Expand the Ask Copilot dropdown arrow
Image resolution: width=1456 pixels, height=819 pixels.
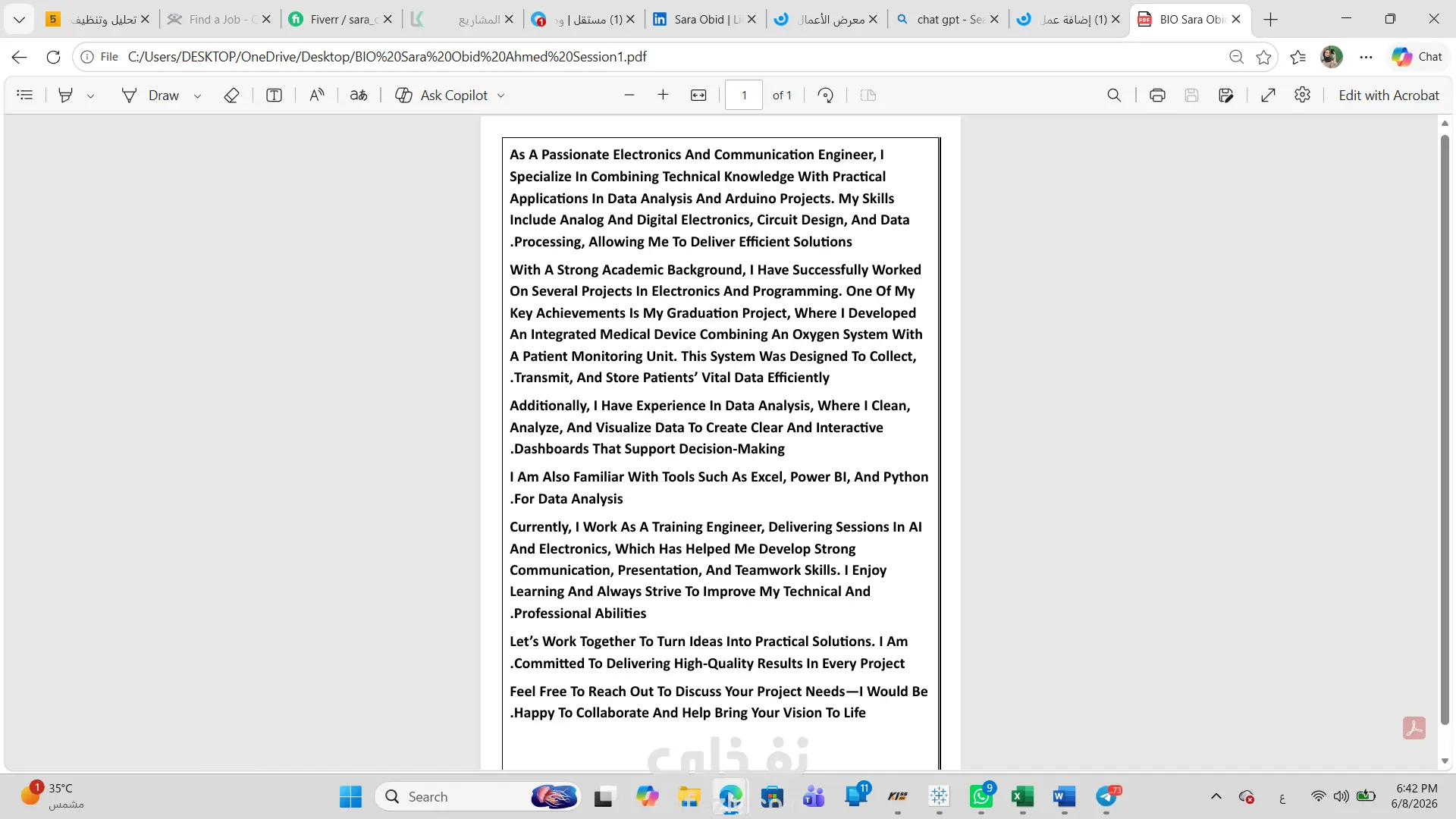click(501, 96)
